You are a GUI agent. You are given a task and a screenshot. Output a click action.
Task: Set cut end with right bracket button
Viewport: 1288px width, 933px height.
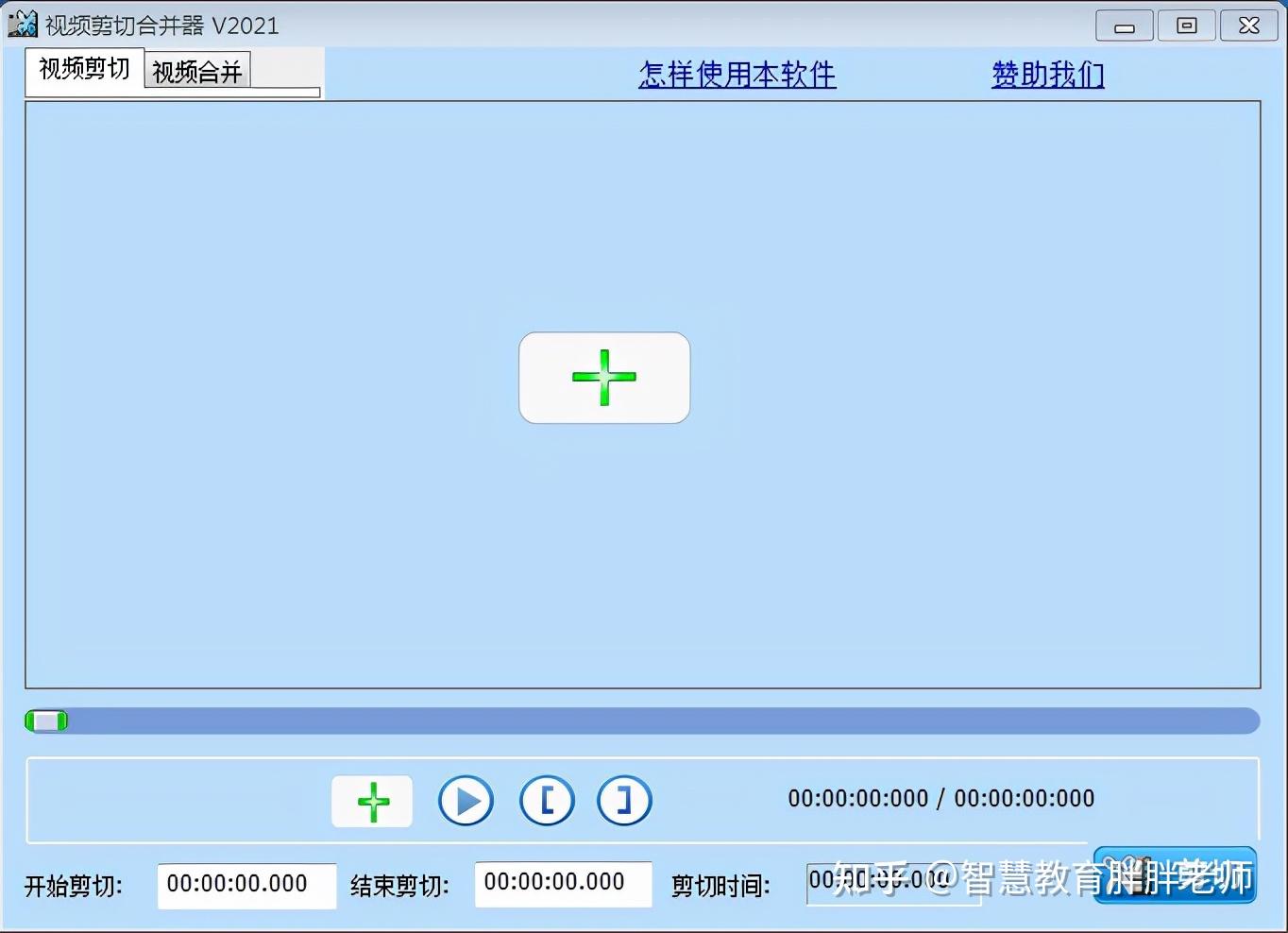tap(624, 801)
